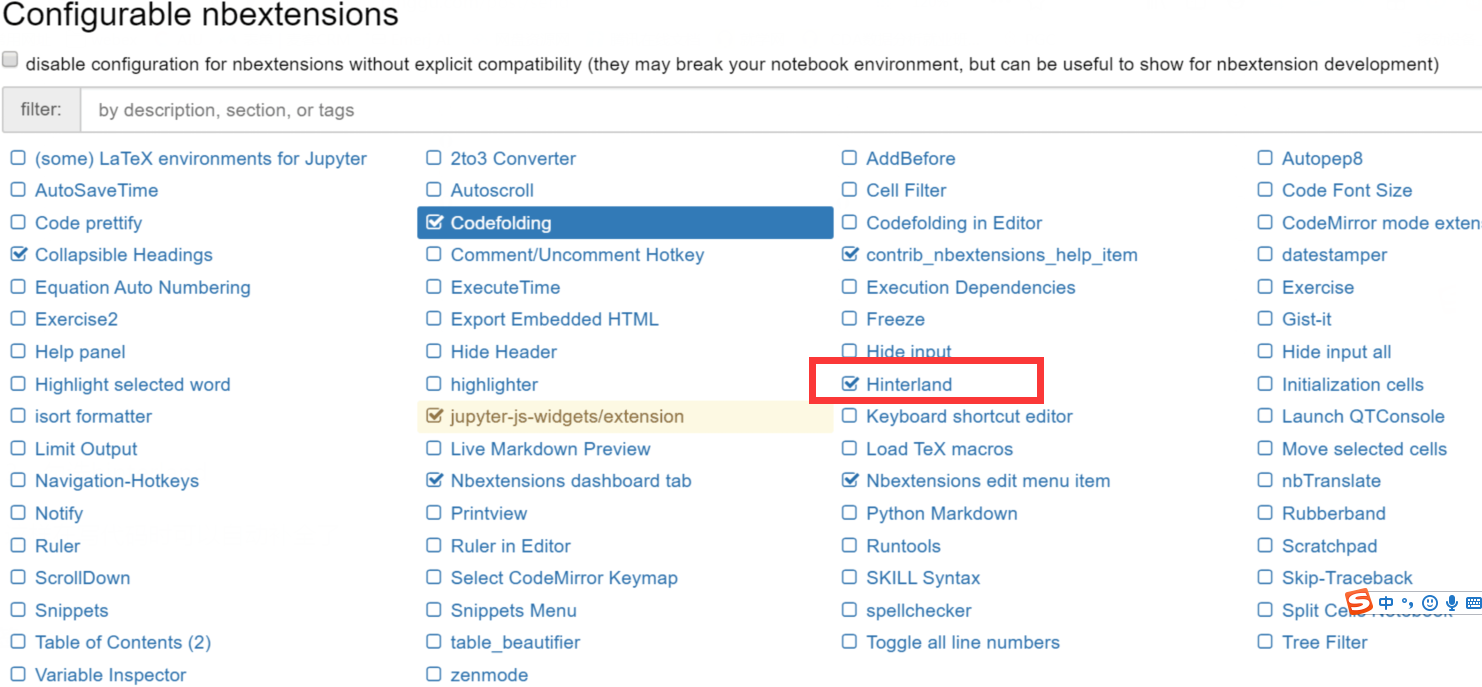This screenshot has height=687, width=1482.
Task: Check disable configuration for incompatible nbextensions
Action: click(x=10, y=60)
